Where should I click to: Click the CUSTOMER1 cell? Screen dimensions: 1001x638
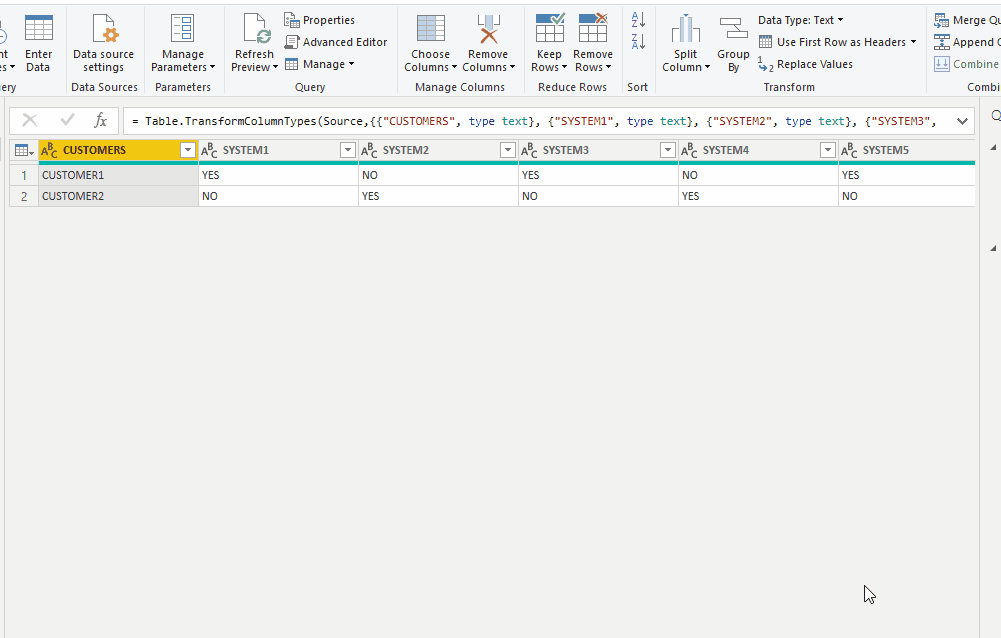click(x=118, y=175)
